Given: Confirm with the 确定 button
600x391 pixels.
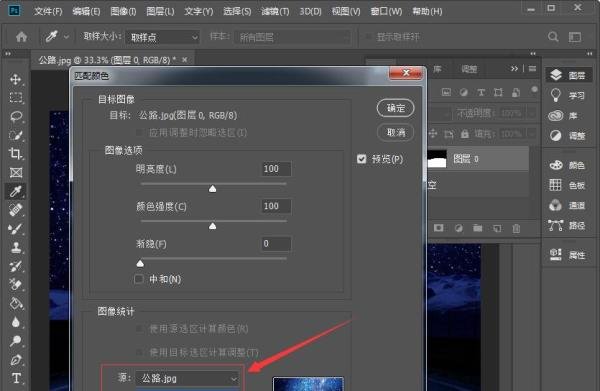Looking at the screenshot, I should [395, 108].
